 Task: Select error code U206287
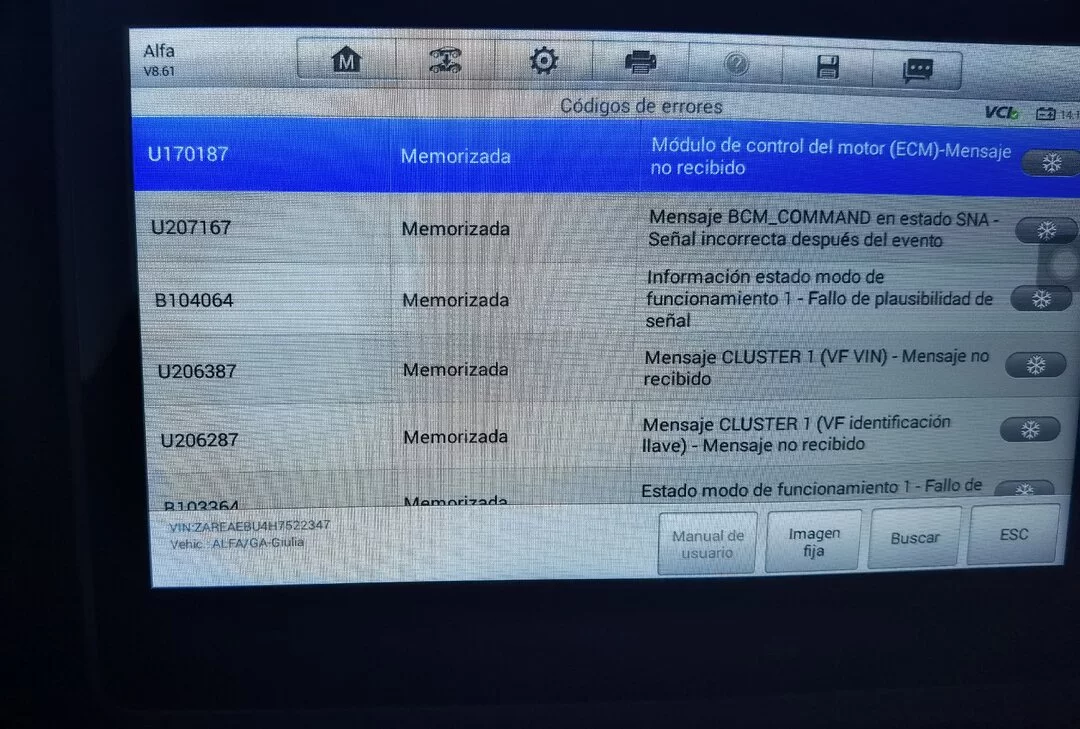199,440
